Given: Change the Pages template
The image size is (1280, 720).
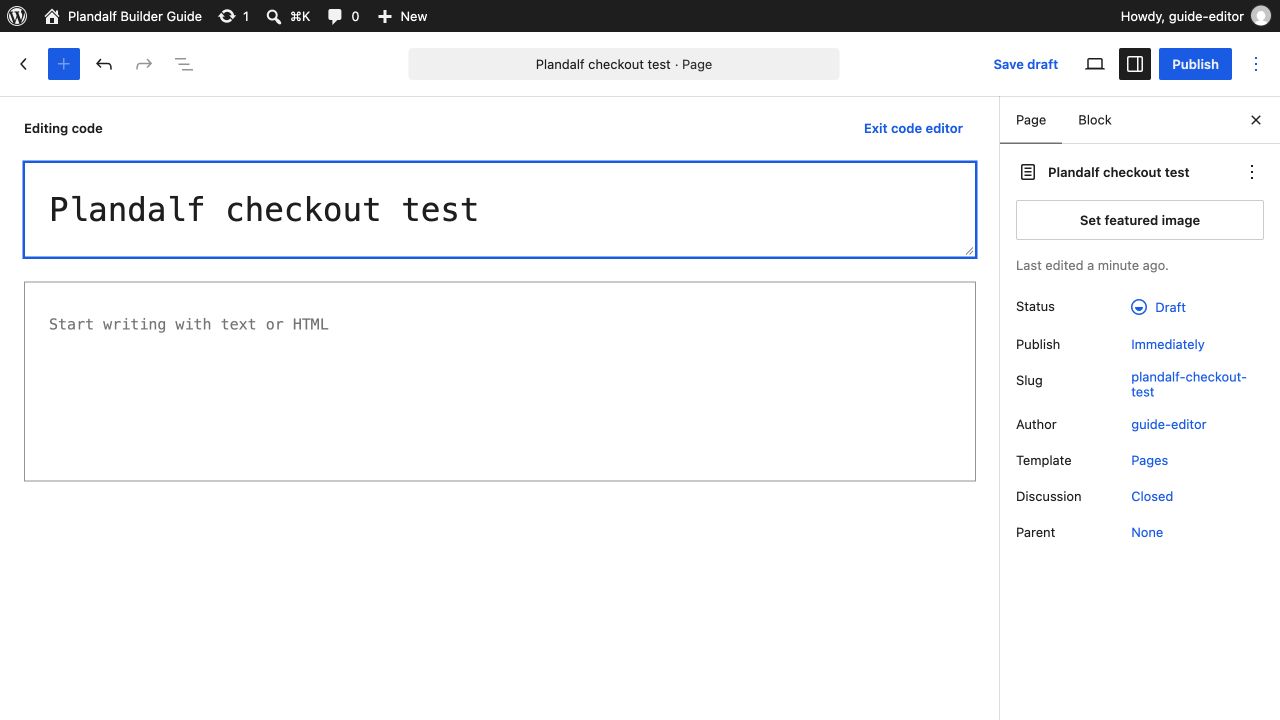Looking at the screenshot, I should (1150, 460).
